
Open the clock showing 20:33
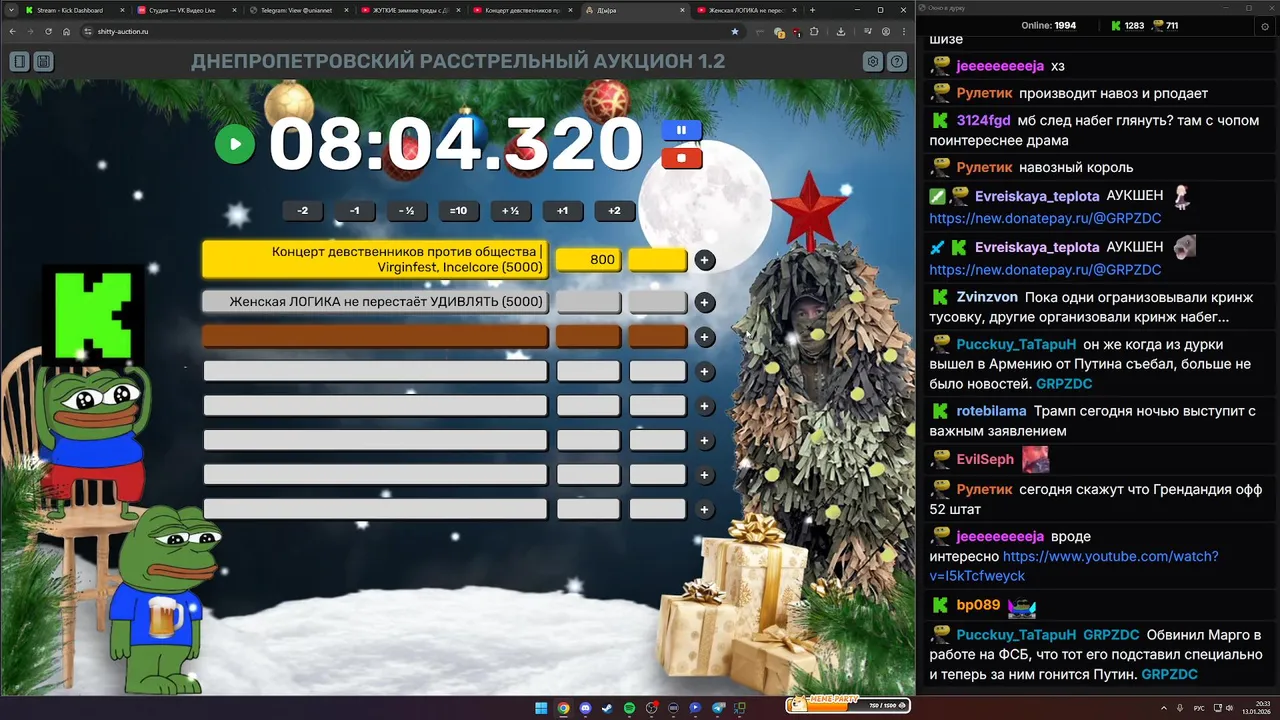tap(1255, 708)
